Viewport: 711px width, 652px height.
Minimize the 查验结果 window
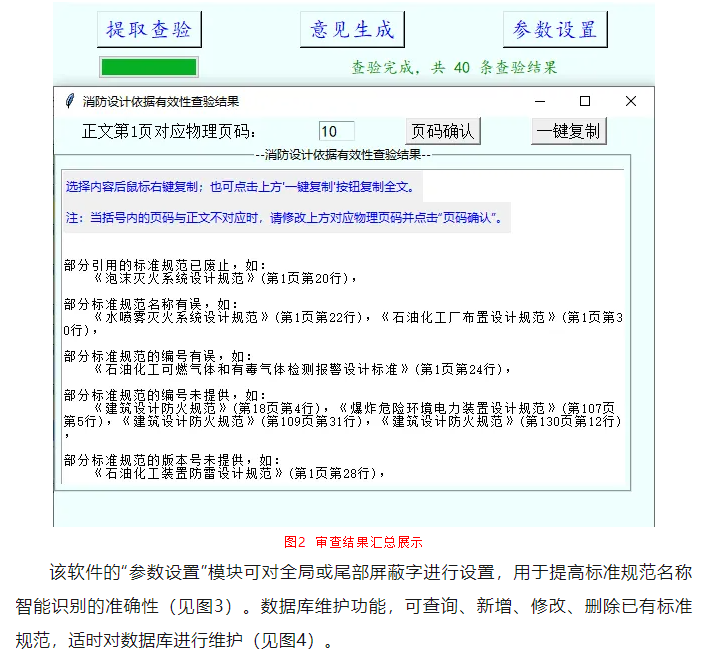pyautogui.click(x=540, y=101)
